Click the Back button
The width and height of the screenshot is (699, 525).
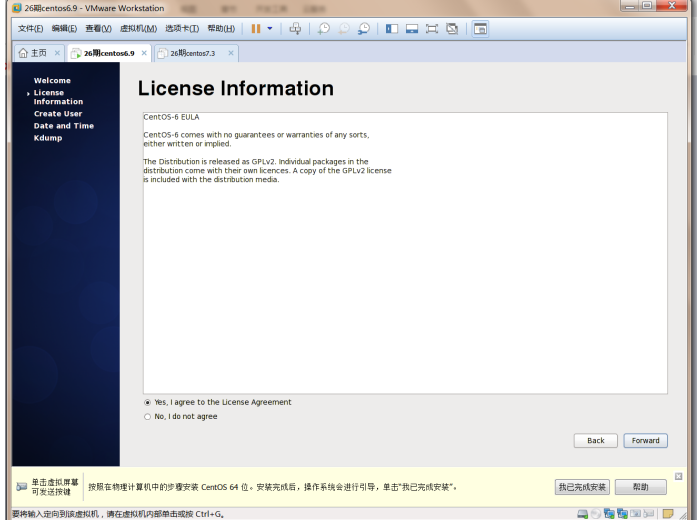[x=596, y=441]
